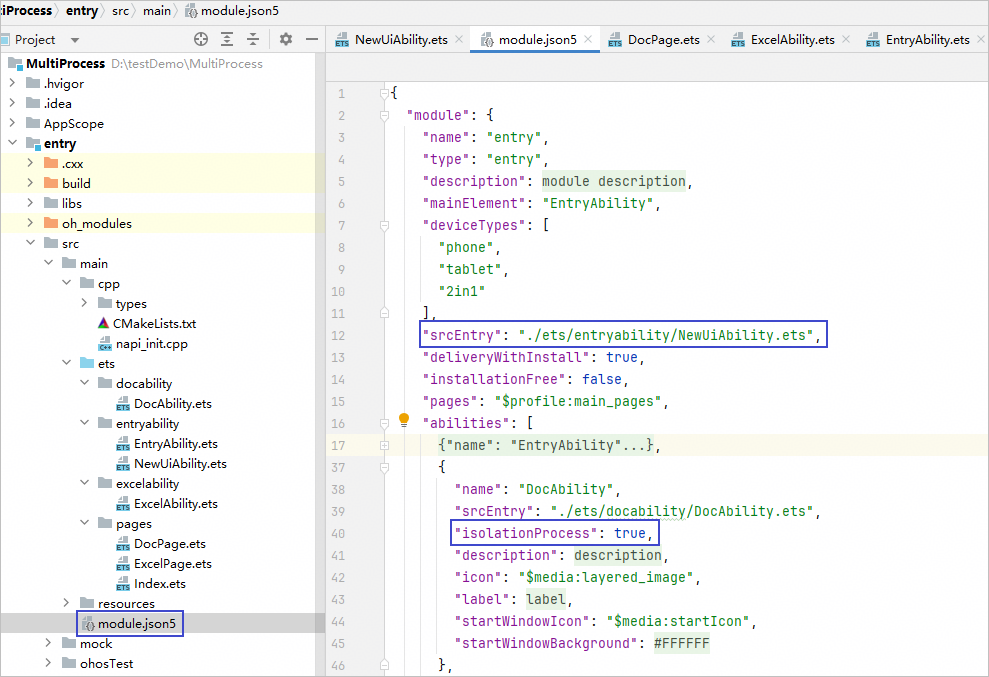
Task: Hide the Project panel with minus icon
Action: pyautogui.click(x=313, y=40)
